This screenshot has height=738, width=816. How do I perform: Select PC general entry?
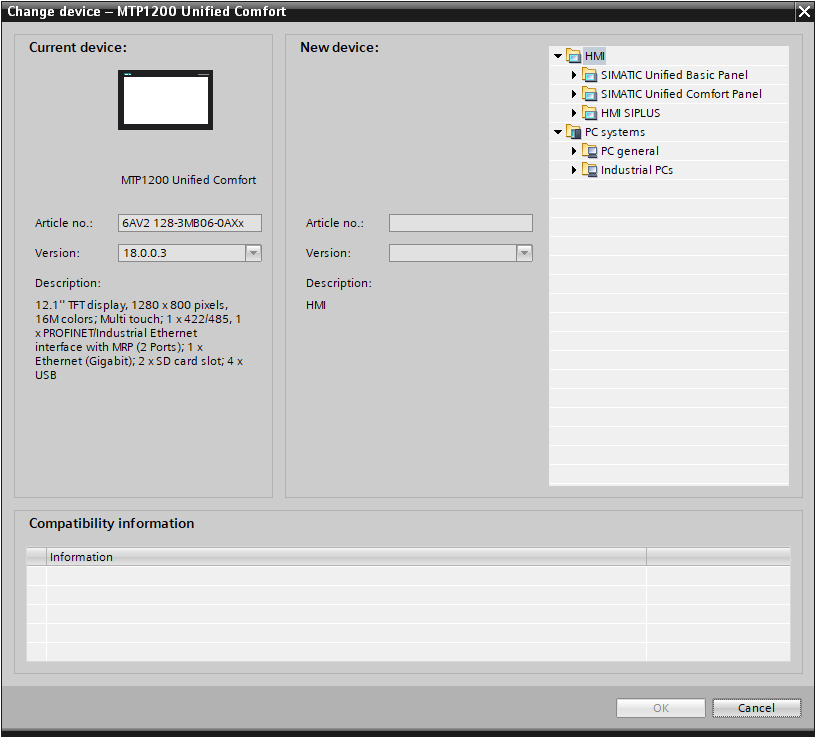coord(630,151)
